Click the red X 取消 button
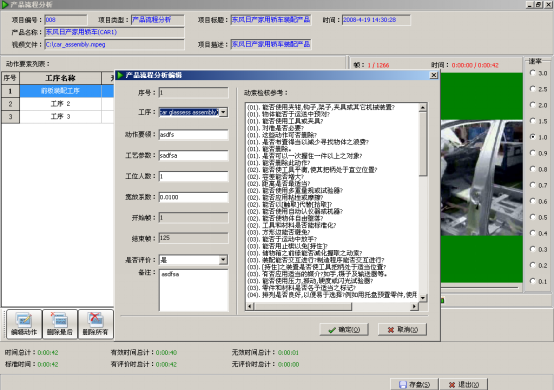554x390 pixels. [x=402, y=330]
